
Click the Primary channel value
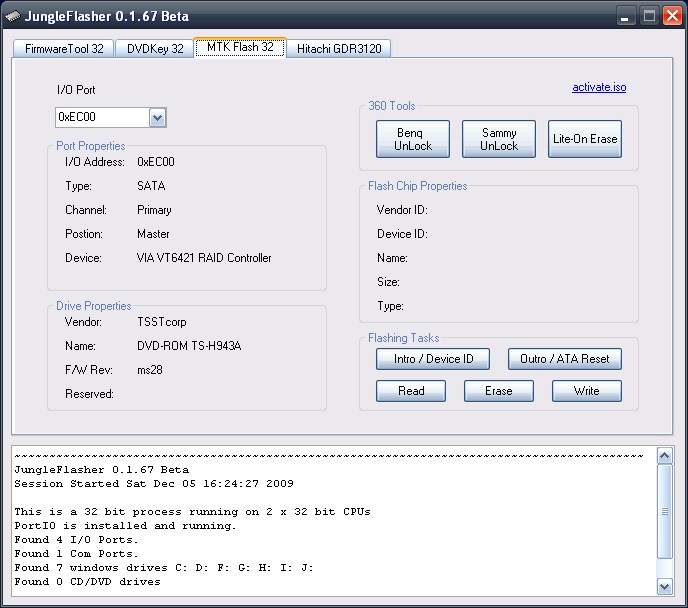(x=154, y=210)
